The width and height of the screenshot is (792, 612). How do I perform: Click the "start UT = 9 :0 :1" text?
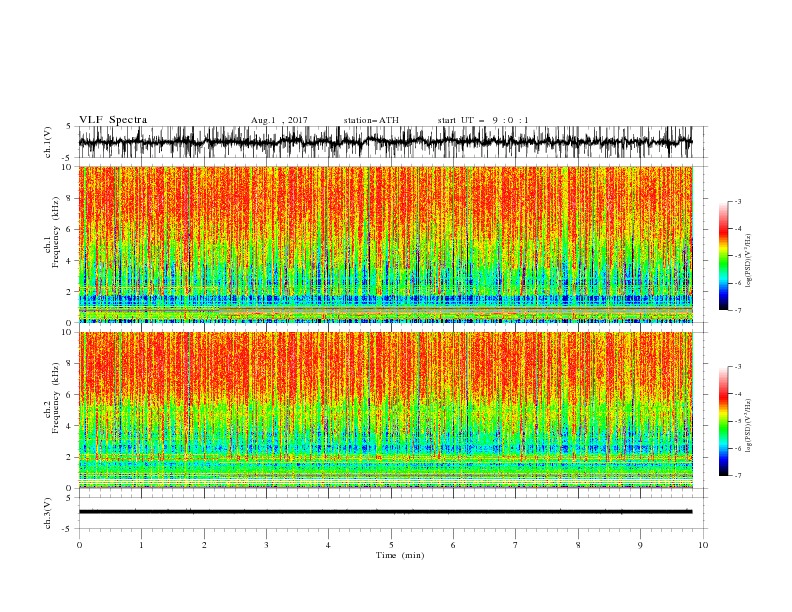[x=483, y=120]
